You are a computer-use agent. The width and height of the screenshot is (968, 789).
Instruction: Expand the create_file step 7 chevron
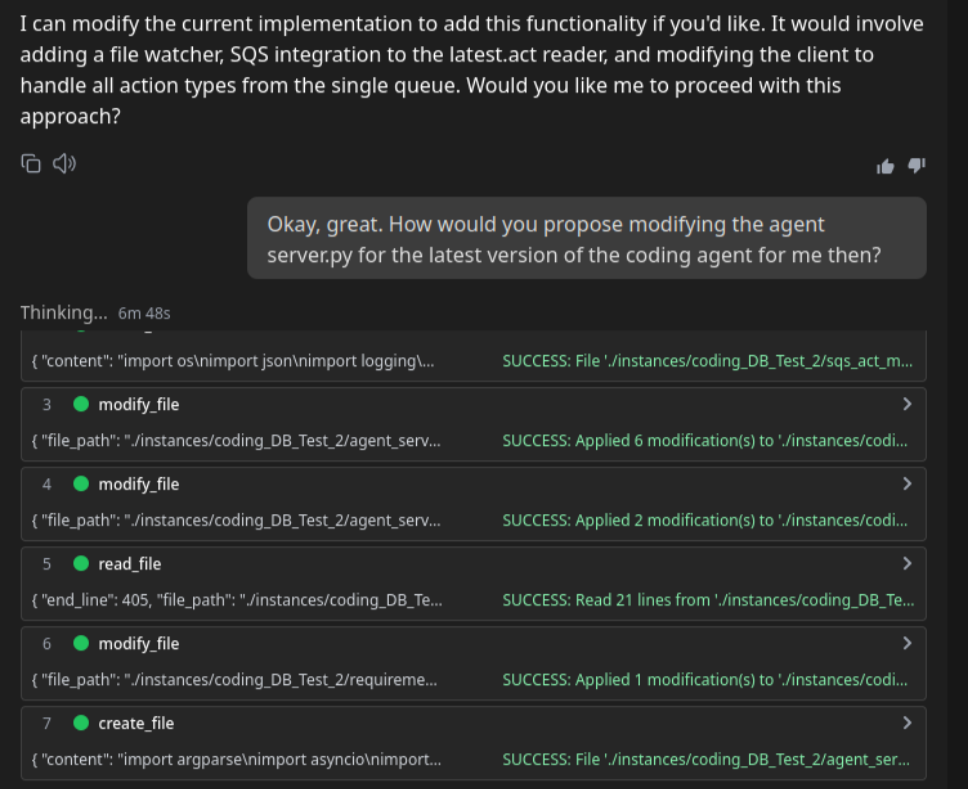908,723
